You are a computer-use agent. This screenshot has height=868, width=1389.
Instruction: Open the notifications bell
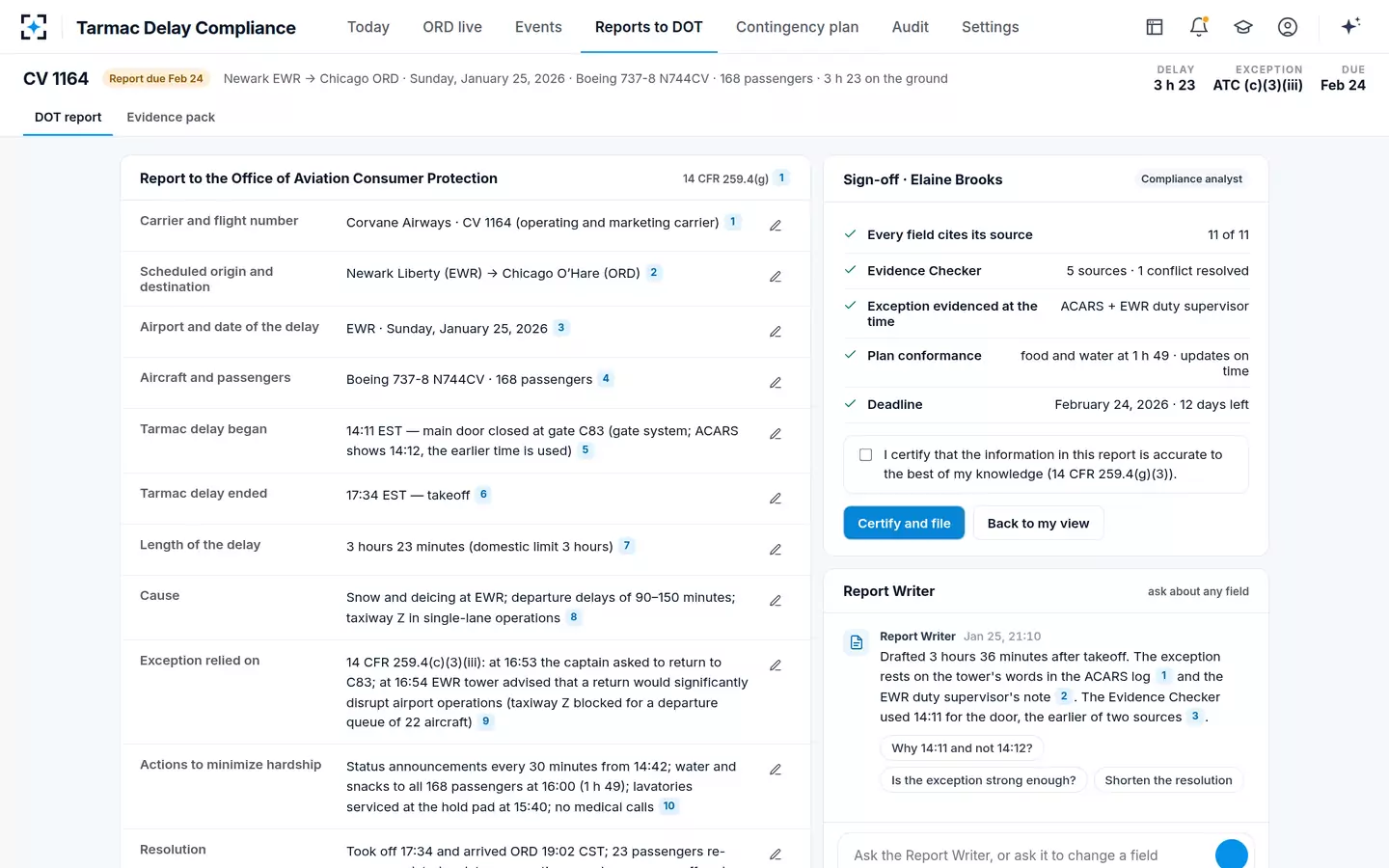[x=1199, y=27]
